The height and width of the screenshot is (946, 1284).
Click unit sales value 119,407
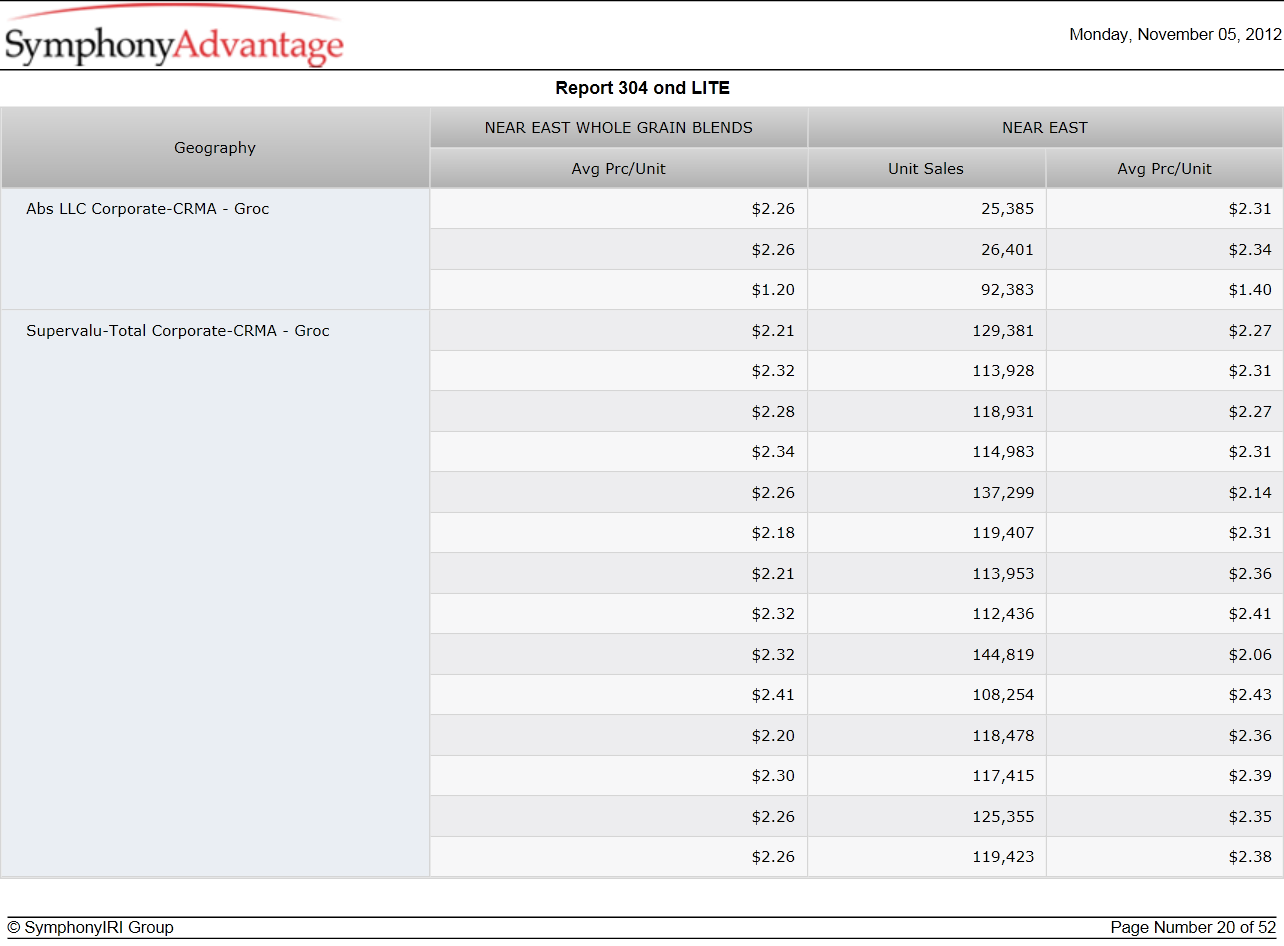coord(1003,533)
